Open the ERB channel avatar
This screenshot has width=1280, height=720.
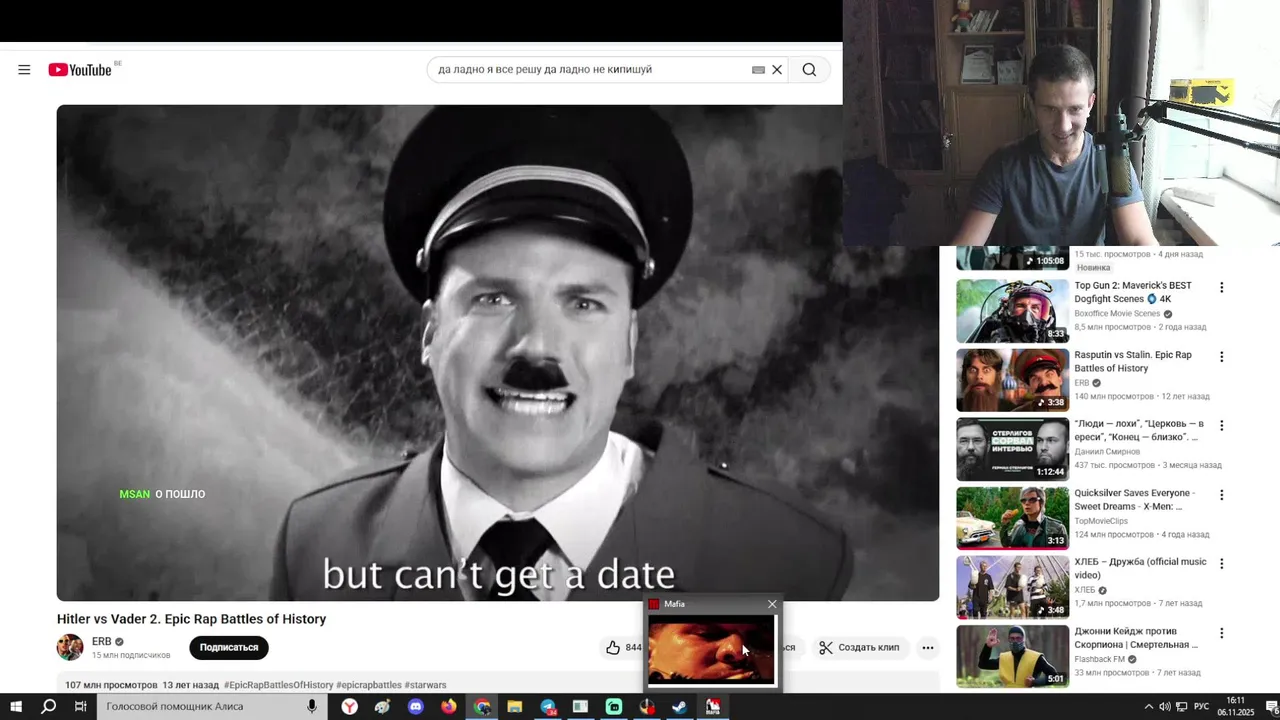[70, 647]
